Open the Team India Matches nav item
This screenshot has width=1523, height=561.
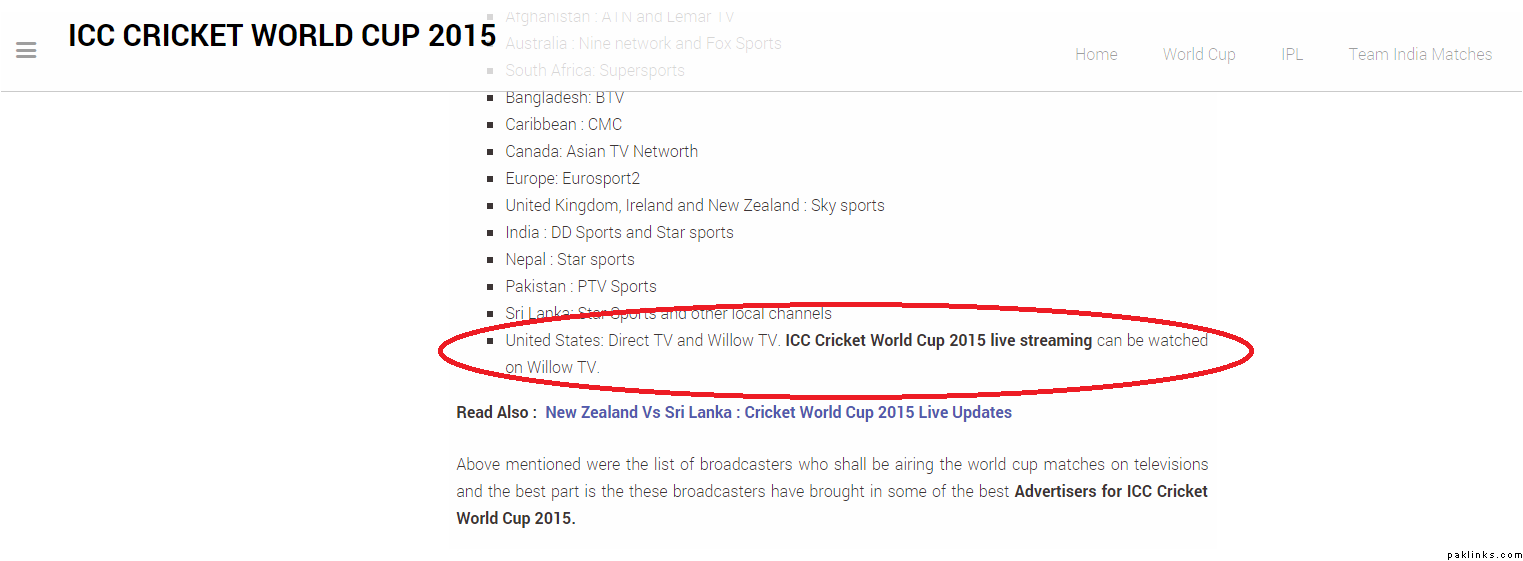1419,55
